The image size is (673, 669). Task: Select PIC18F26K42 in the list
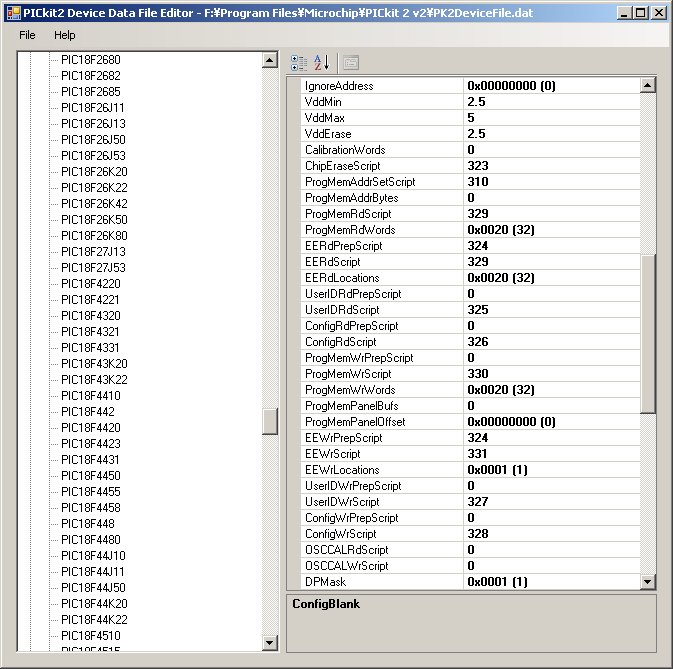[94, 203]
